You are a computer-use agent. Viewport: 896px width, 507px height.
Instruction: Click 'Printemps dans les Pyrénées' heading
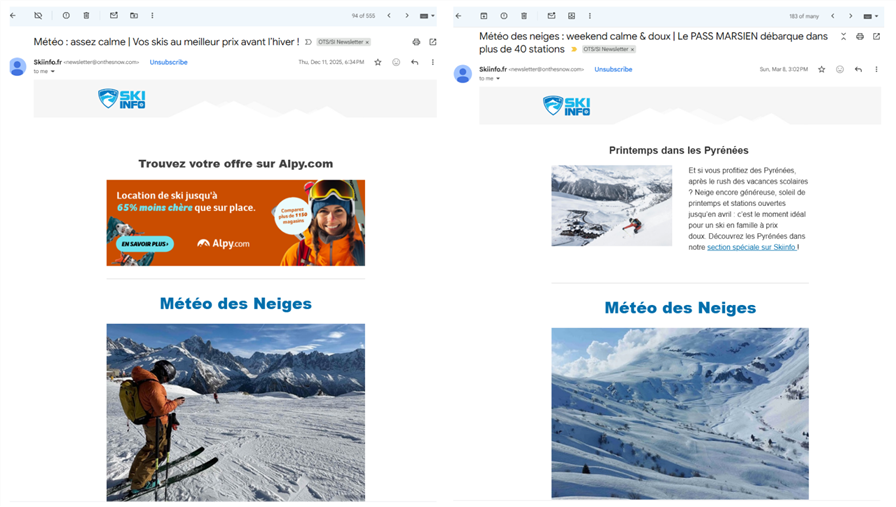point(678,150)
